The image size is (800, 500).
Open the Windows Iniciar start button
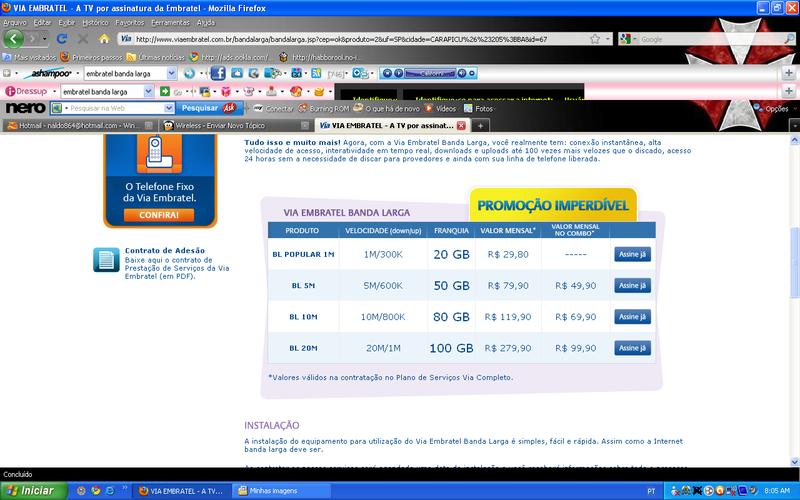33,491
